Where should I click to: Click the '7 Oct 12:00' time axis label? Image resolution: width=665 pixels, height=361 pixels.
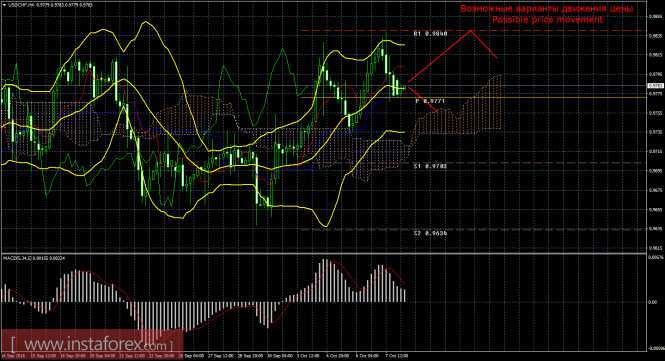[x=397, y=356]
